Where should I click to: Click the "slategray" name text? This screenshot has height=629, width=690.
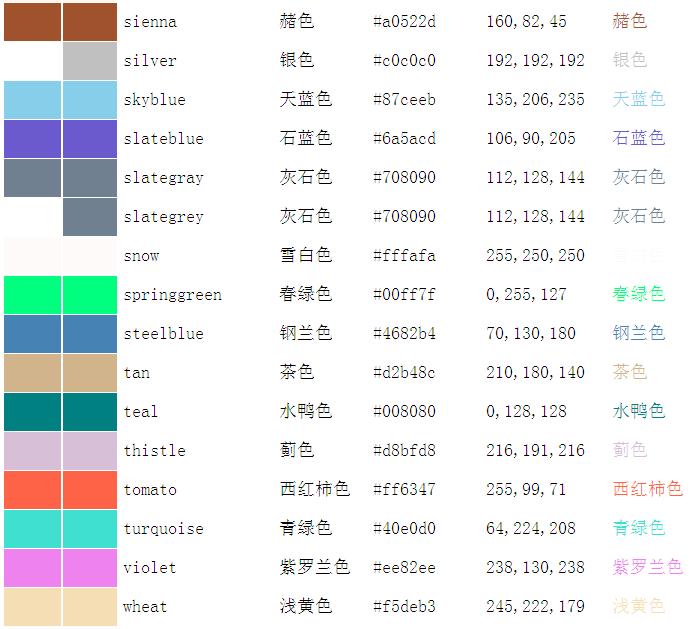point(164,178)
